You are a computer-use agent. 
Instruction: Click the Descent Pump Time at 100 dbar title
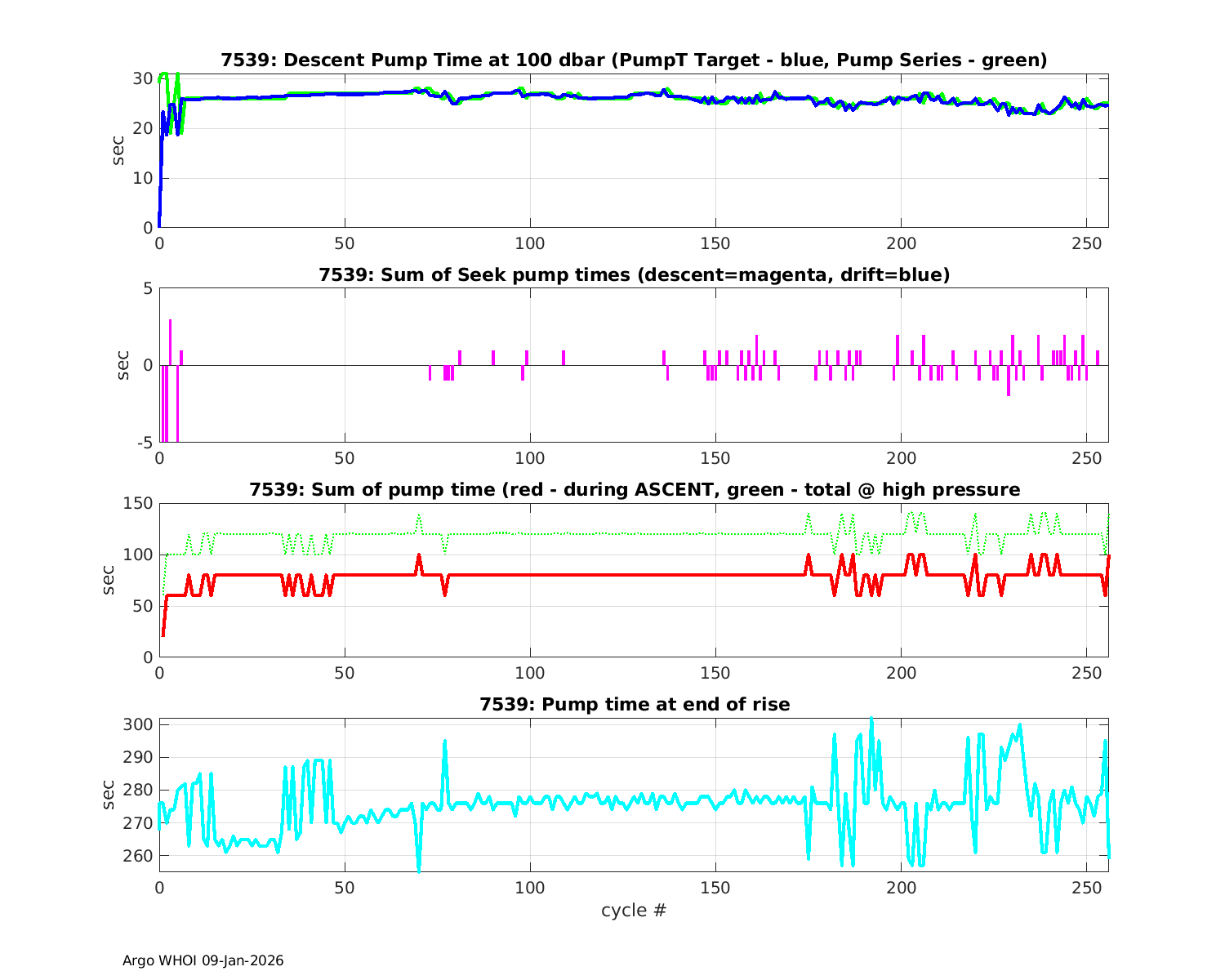pos(634,60)
